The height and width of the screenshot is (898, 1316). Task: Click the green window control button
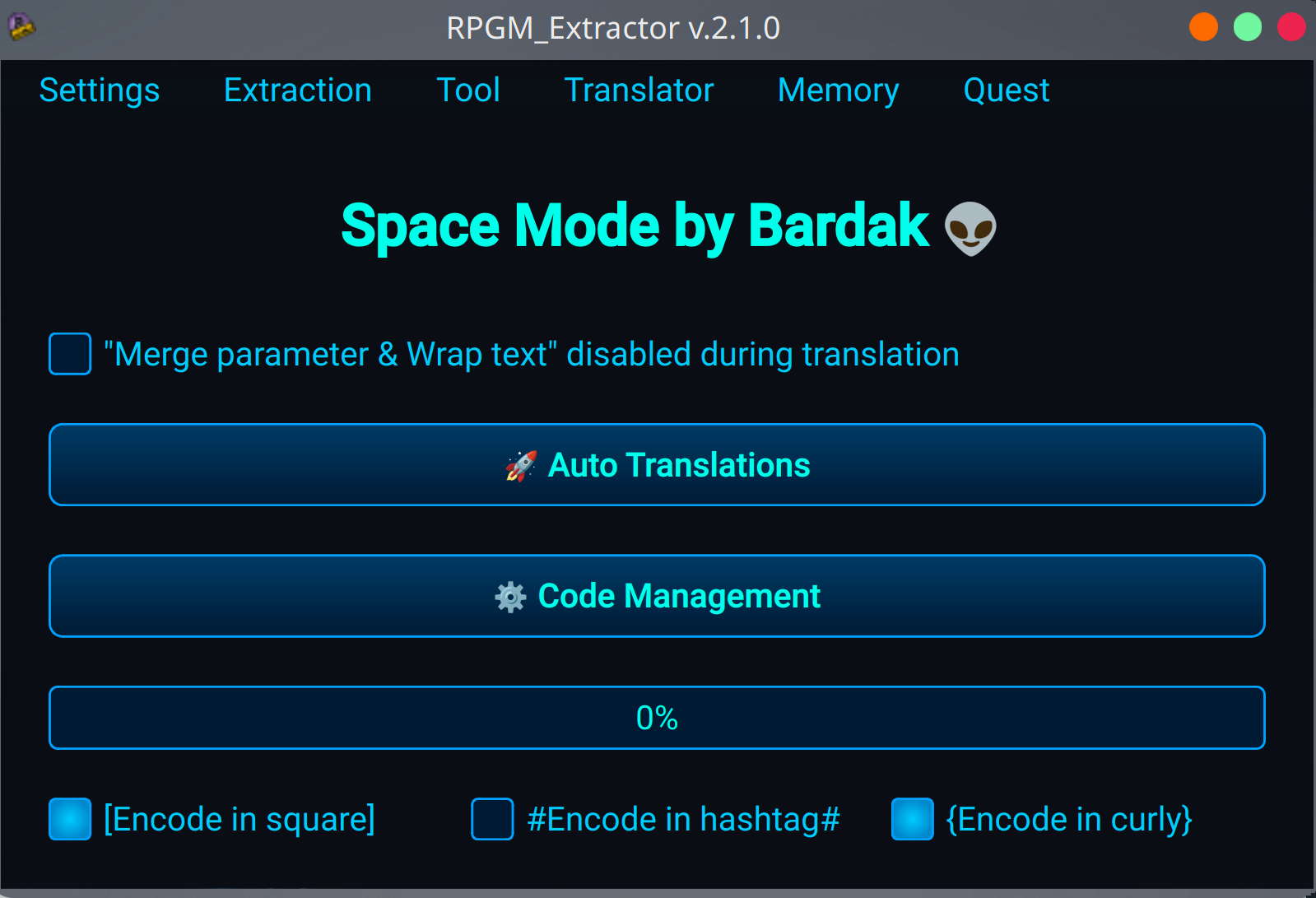point(1248,27)
